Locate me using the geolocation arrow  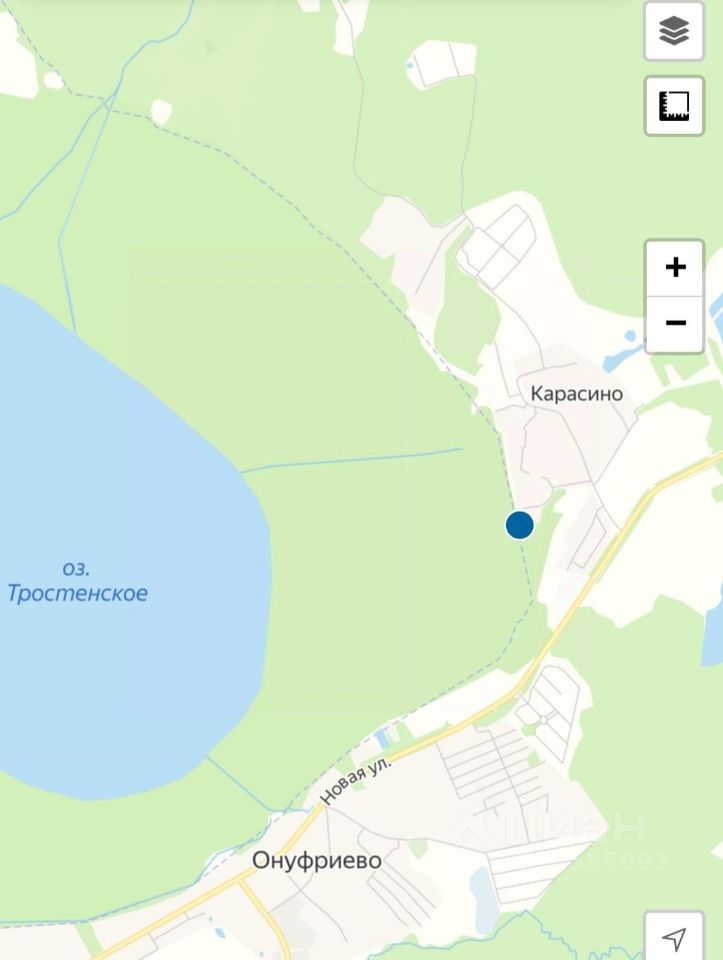click(674, 937)
